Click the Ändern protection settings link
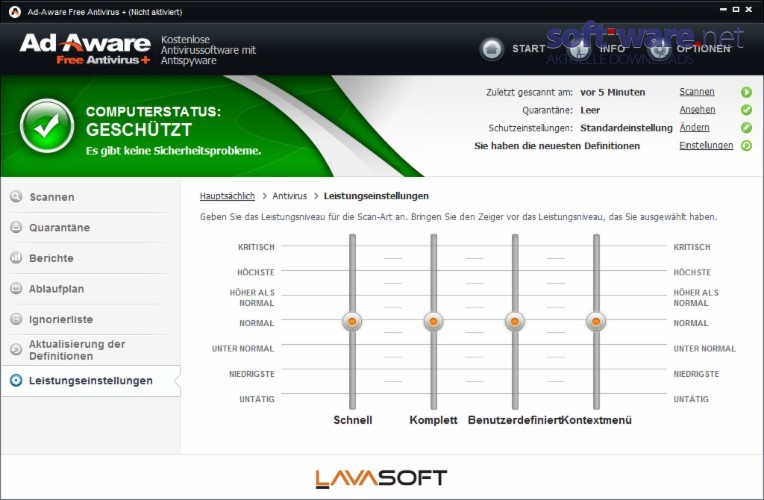 pos(694,128)
